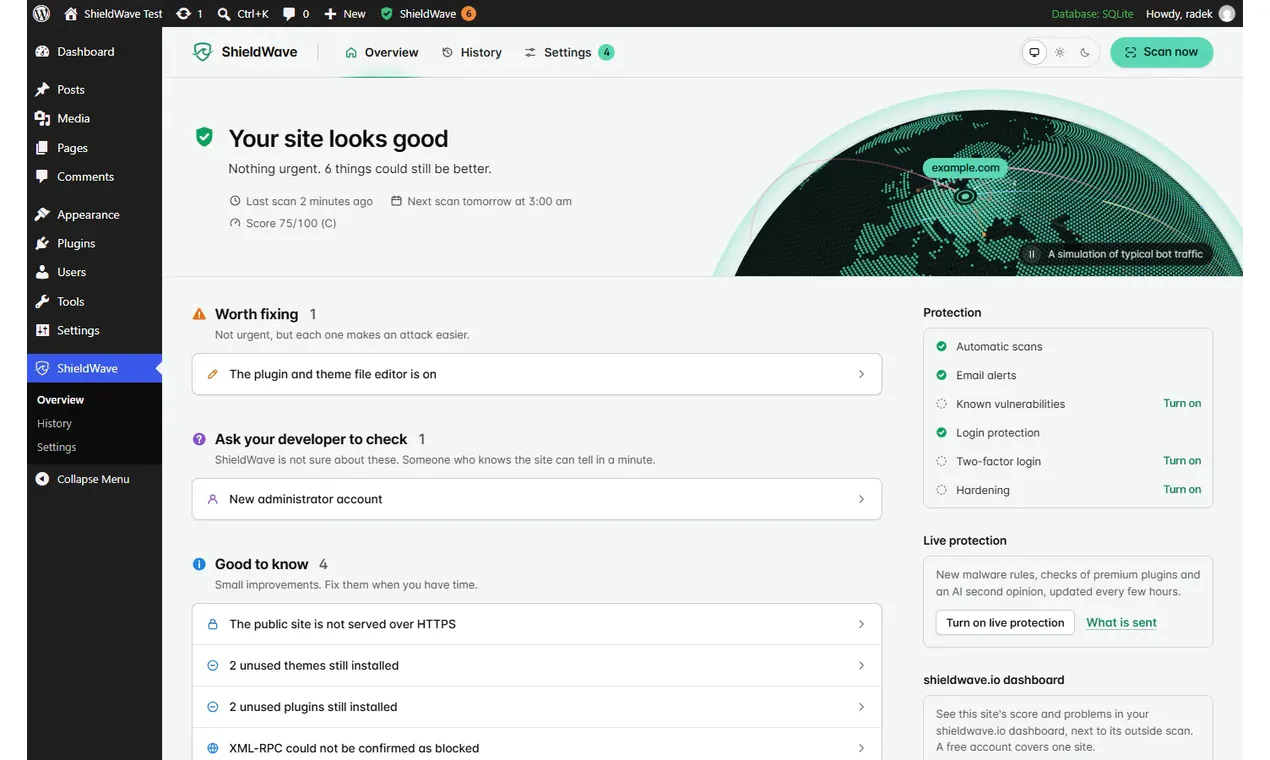Open the Howdy, radek account menu
This screenshot has height=760, width=1270.
tap(1189, 14)
